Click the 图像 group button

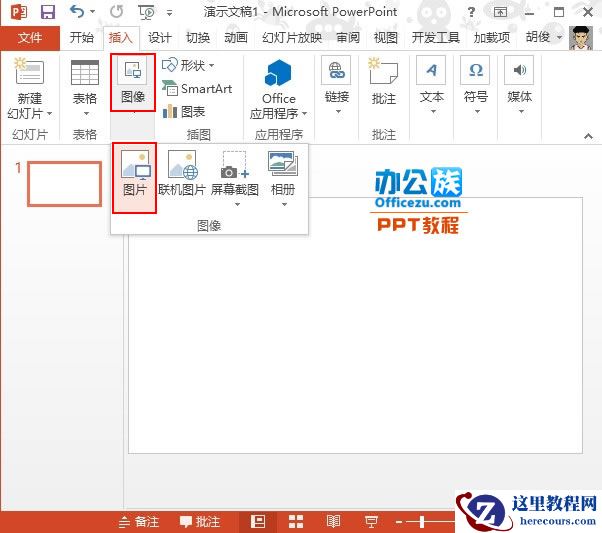(133, 82)
